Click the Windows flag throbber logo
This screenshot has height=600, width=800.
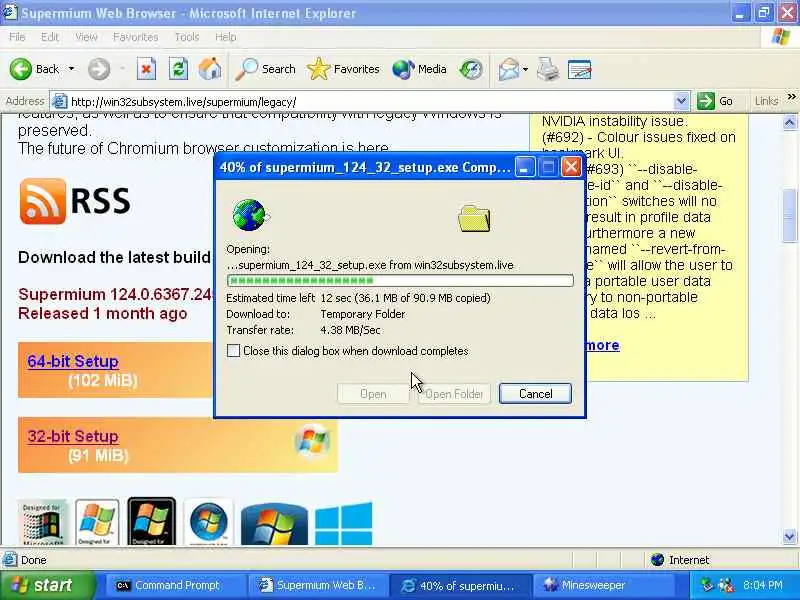780,37
